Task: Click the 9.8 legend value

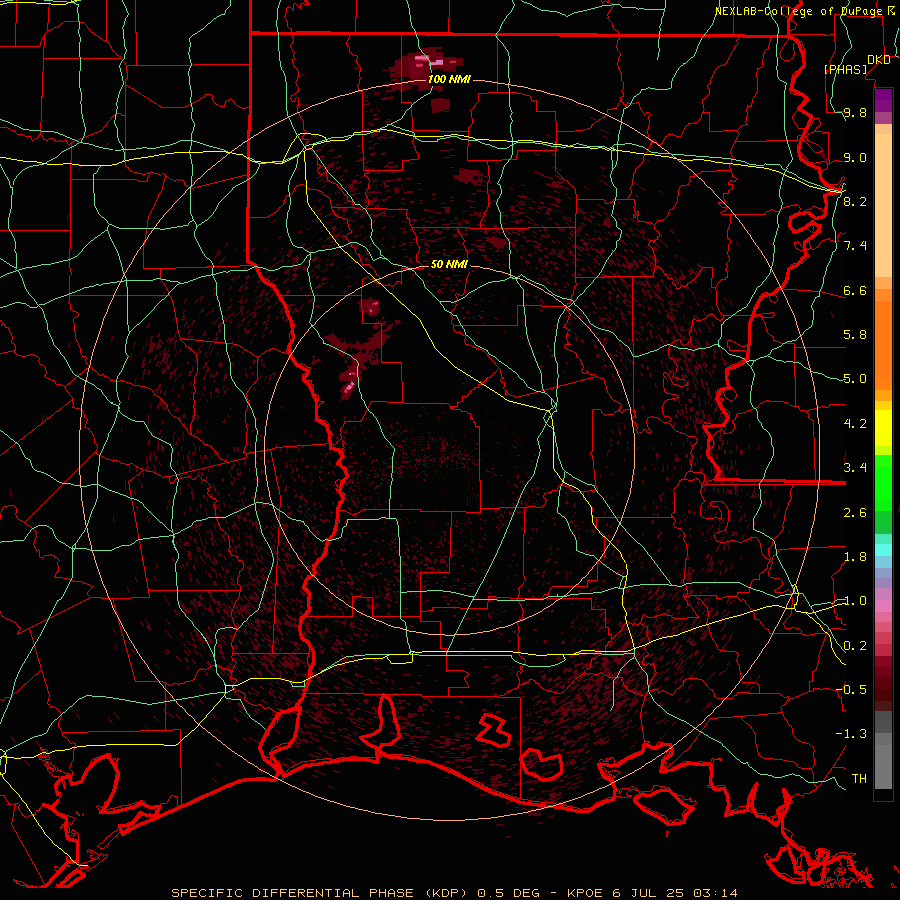Action: (855, 112)
